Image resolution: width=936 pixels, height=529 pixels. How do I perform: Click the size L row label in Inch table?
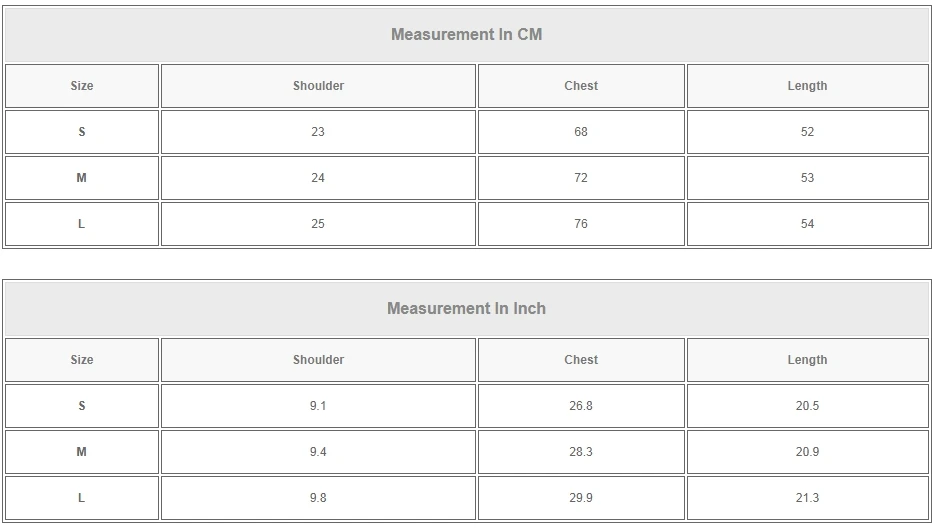coord(82,498)
